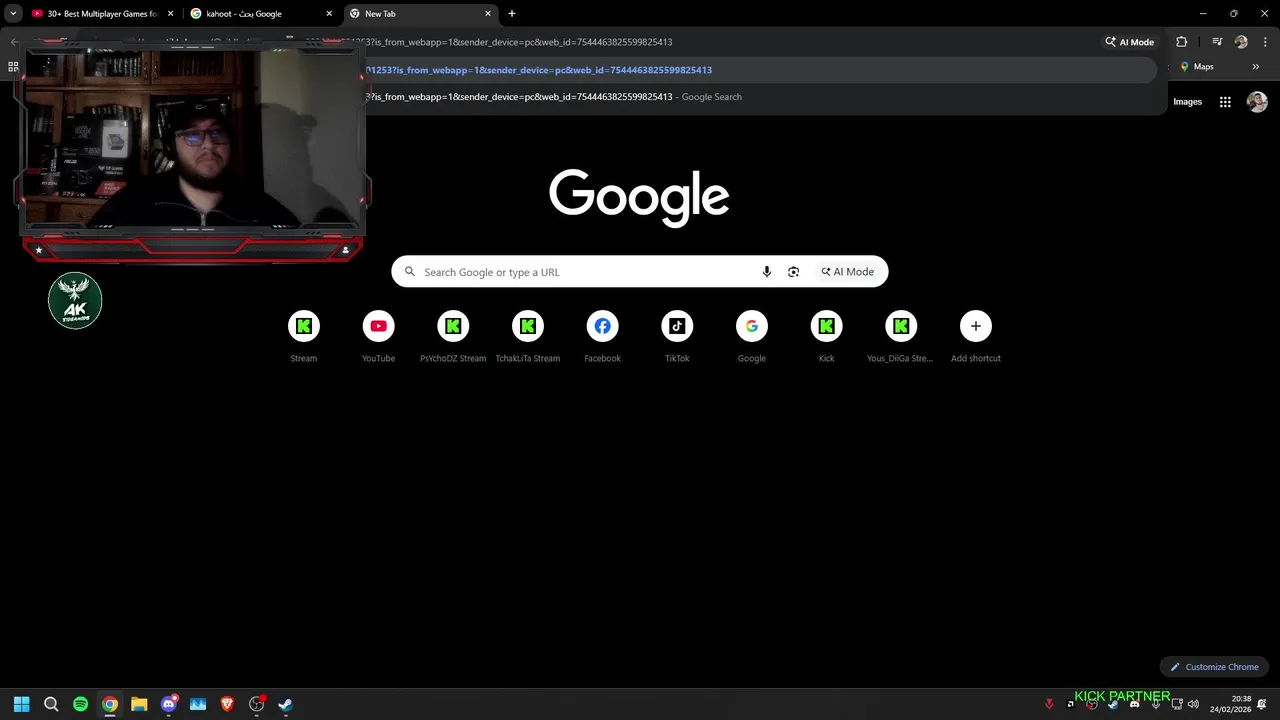The height and width of the screenshot is (720, 1280).
Task: Close the 30+ Best Multiplayer Games tab
Action: (x=170, y=14)
